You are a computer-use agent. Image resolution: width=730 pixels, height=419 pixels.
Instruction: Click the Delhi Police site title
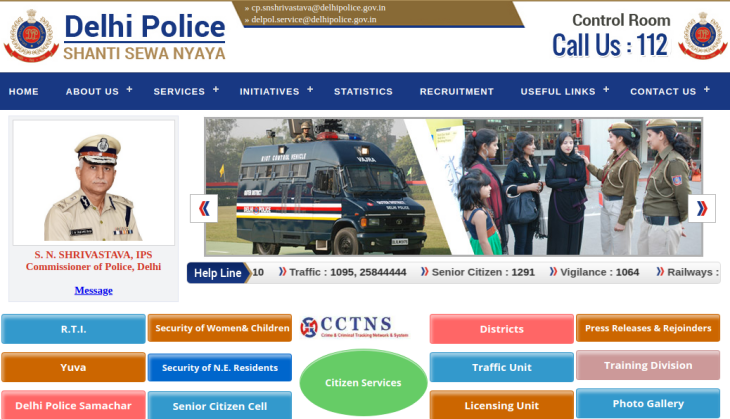(145, 27)
